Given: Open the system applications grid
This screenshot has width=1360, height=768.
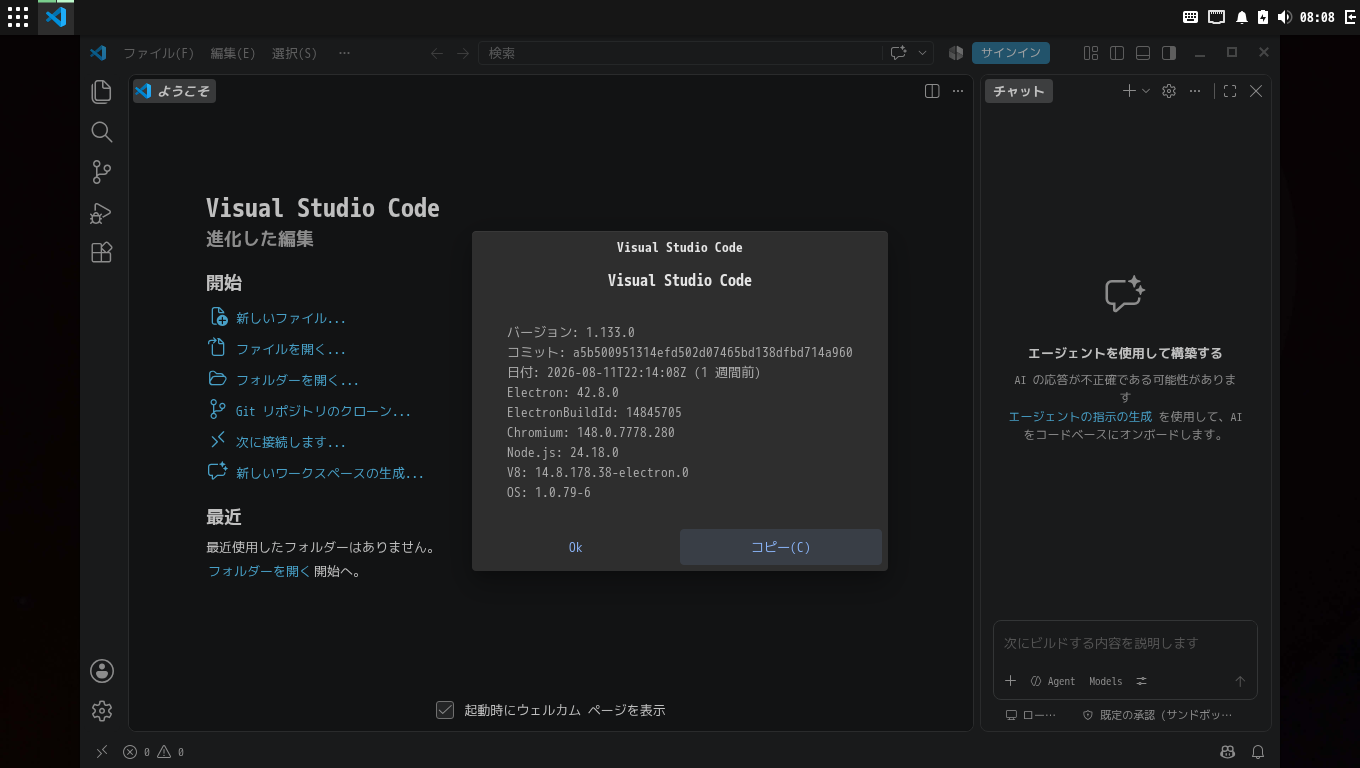Looking at the screenshot, I should click(x=18, y=17).
